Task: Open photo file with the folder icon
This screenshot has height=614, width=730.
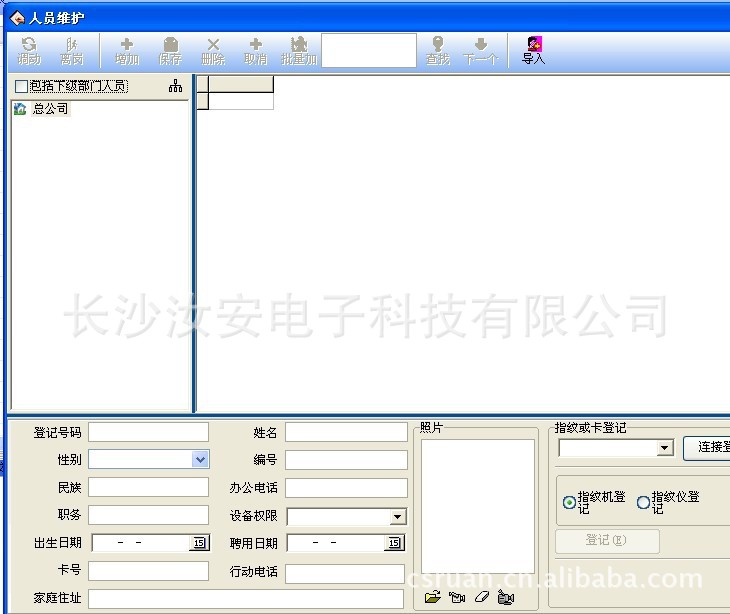Action: click(432, 598)
